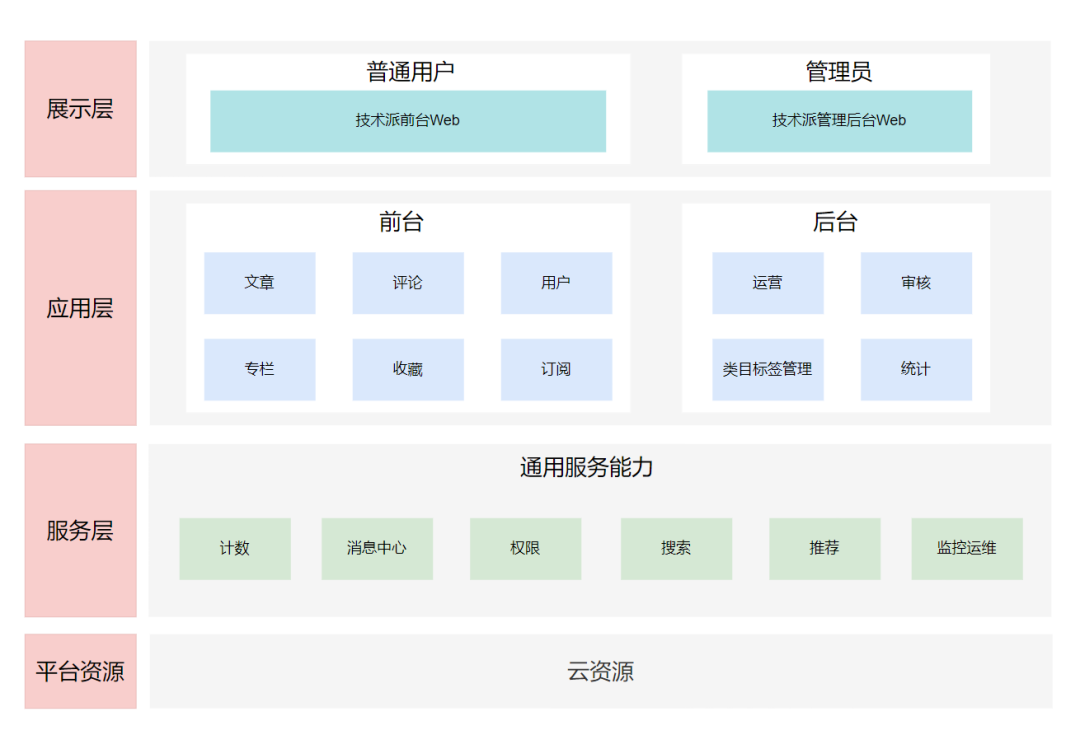Click the 用户 box under 前台

(556, 283)
